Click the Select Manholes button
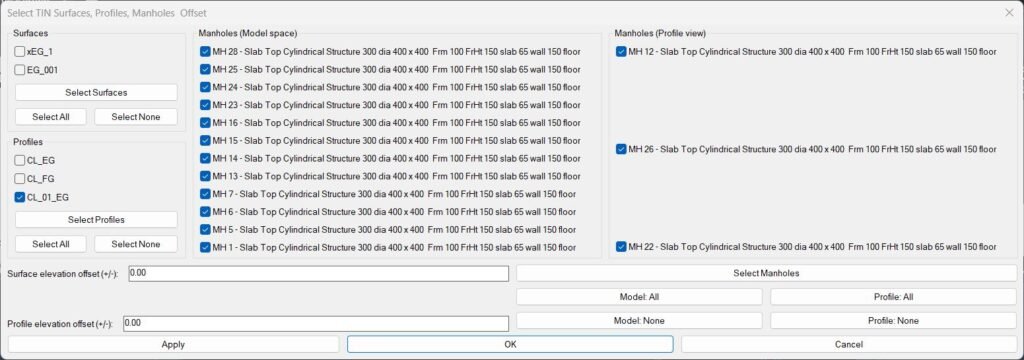The image size is (1024, 360). pos(767,273)
